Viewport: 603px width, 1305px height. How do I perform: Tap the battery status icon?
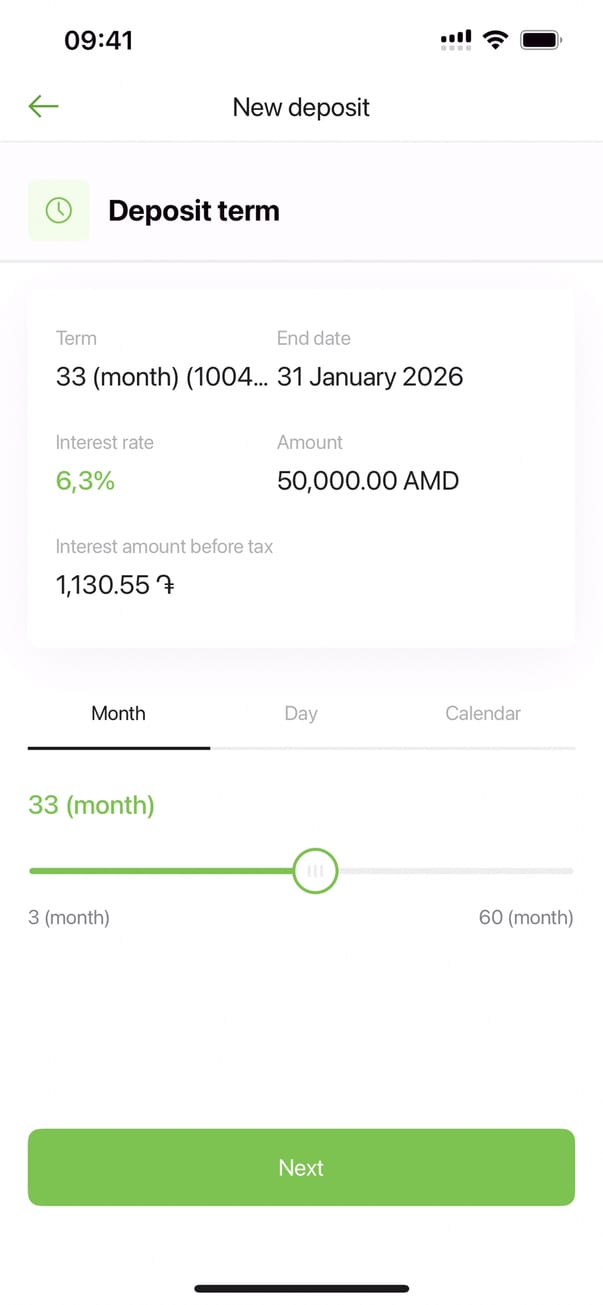541,40
